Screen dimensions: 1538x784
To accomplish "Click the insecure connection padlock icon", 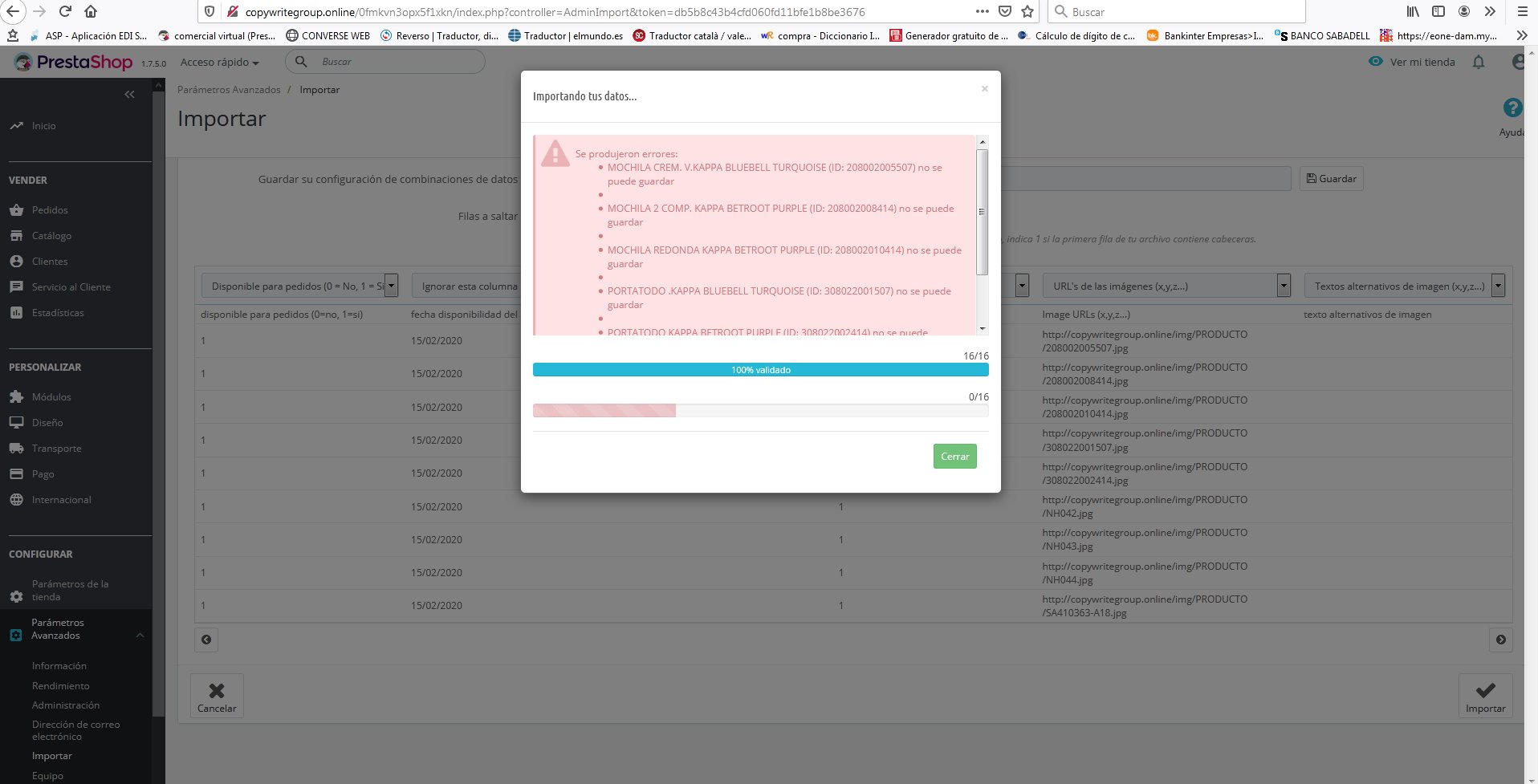I will coord(233,11).
